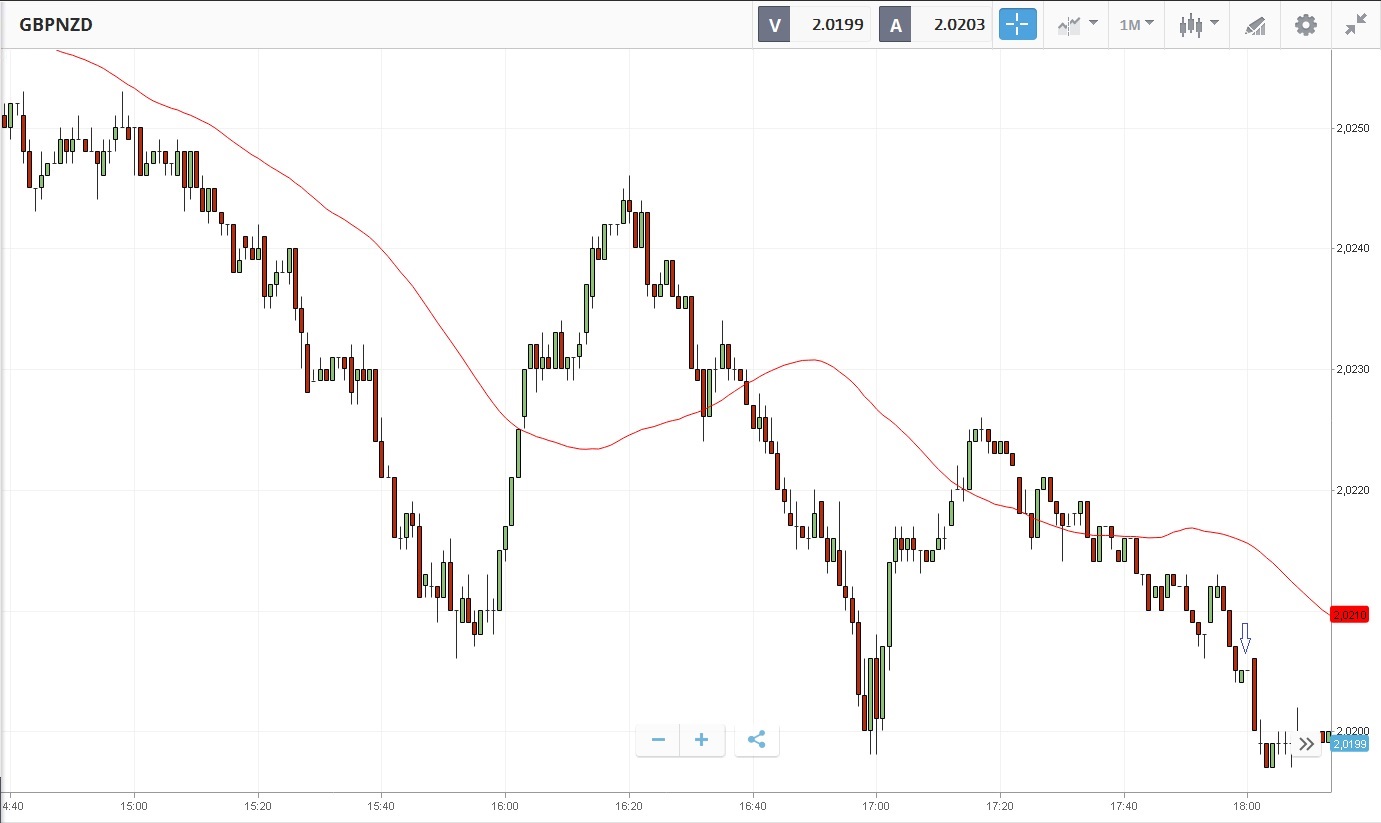Open the drawing tools icon
Image resolution: width=1381 pixels, height=823 pixels.
click(1255, 25)
